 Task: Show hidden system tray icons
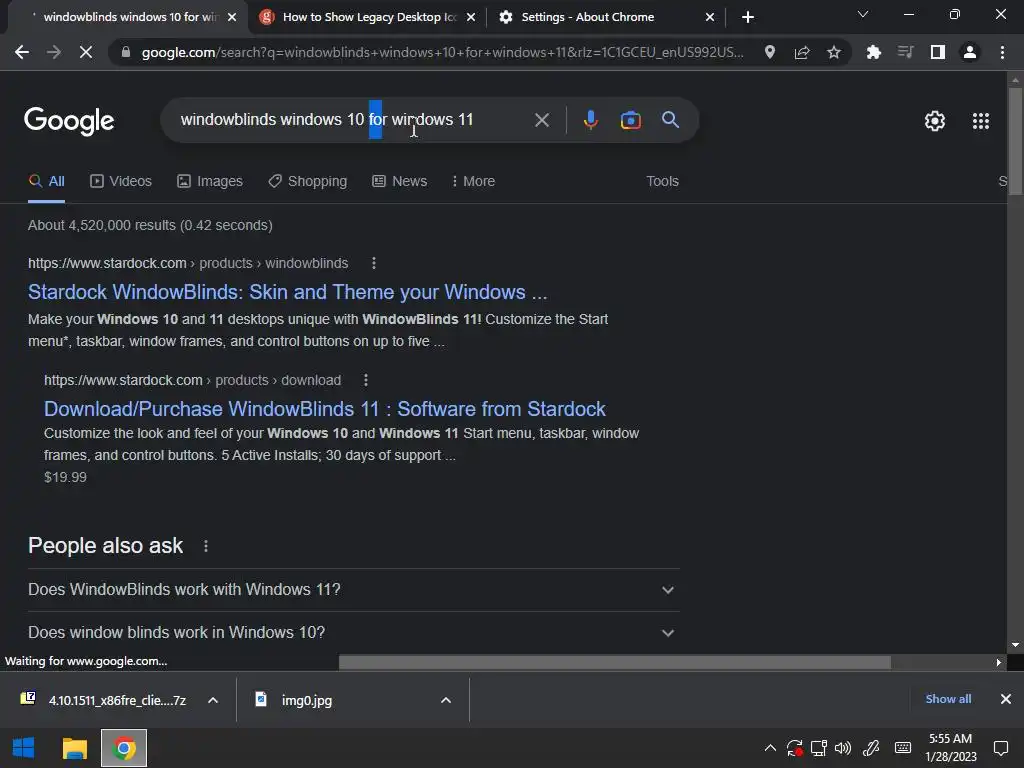771,748
